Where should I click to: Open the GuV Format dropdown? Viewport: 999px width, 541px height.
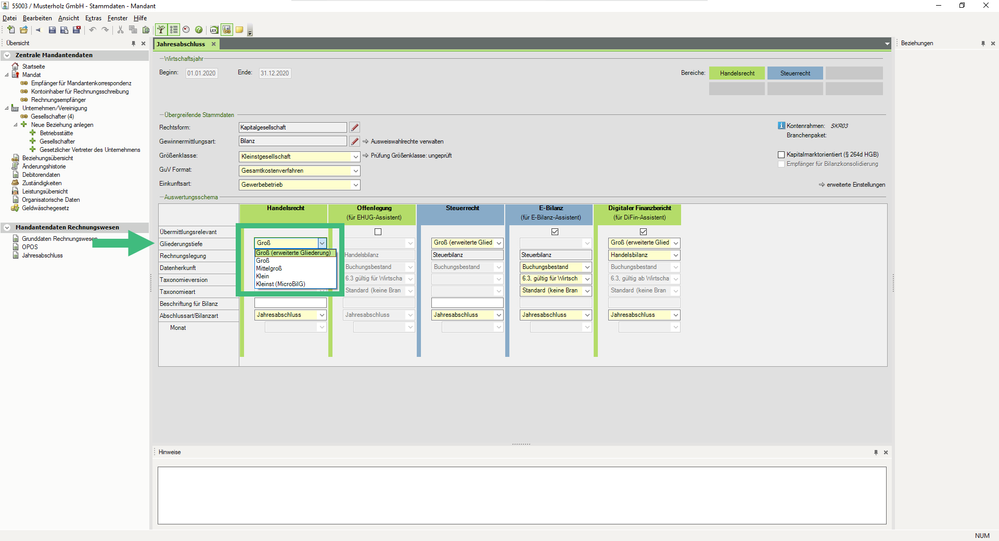click(x=355, y=171)
